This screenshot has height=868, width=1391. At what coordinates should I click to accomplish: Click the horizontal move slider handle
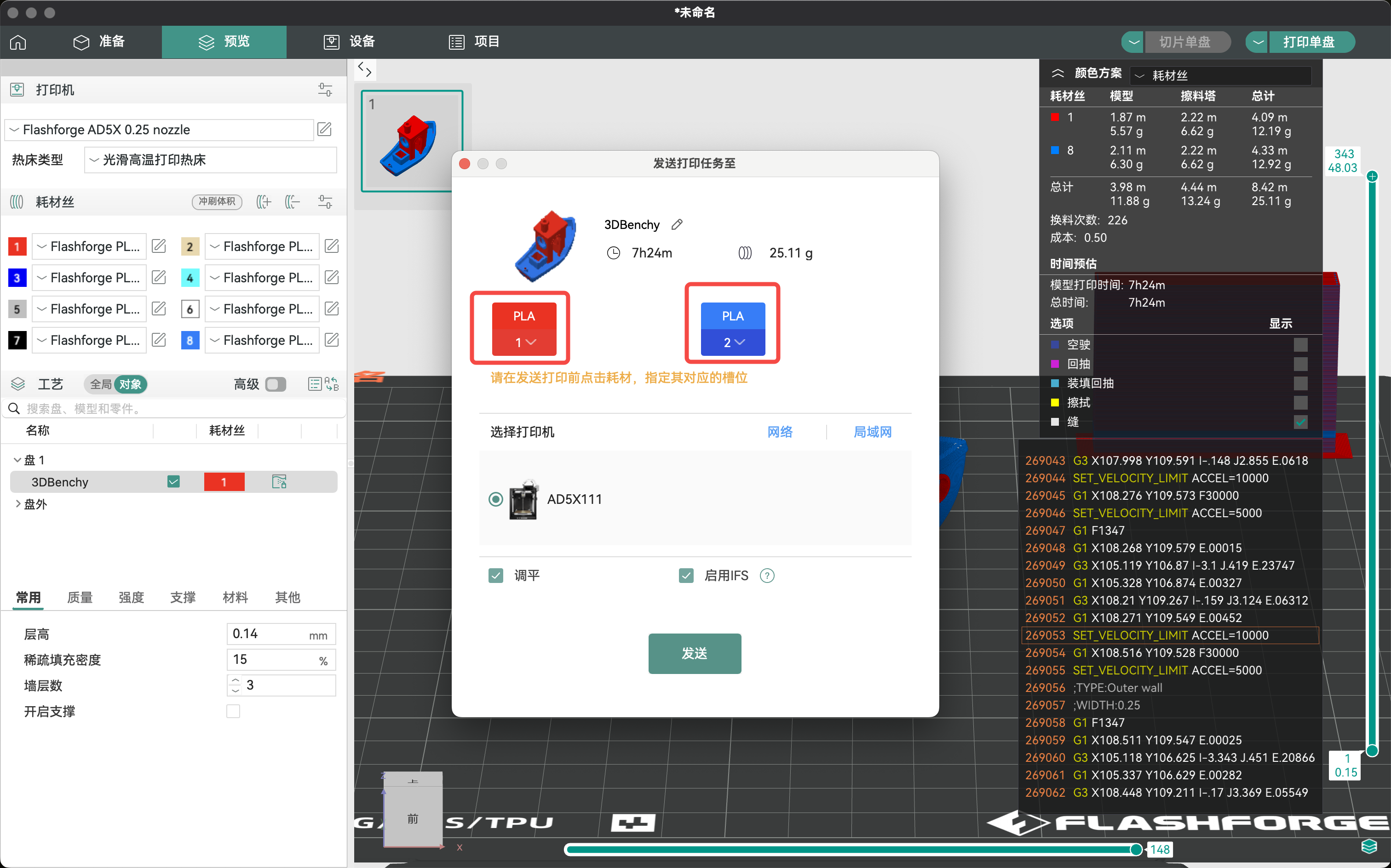point(1136,849)
